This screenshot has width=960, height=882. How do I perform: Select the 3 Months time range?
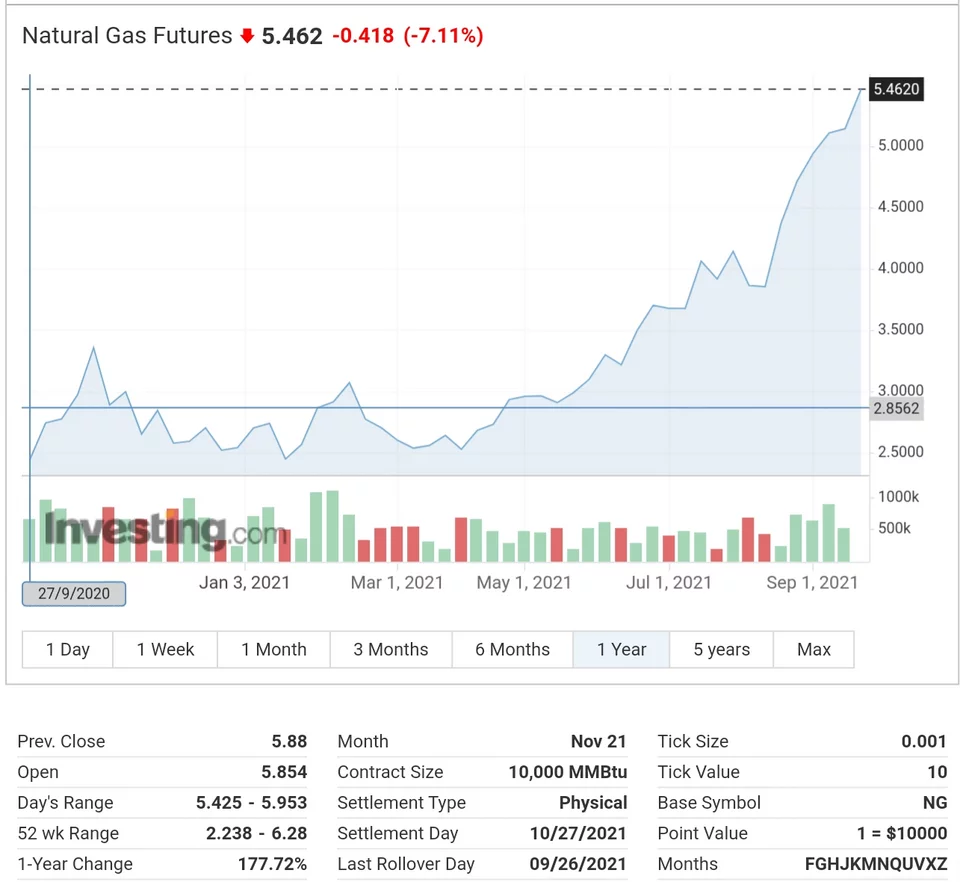click(390, 649)
